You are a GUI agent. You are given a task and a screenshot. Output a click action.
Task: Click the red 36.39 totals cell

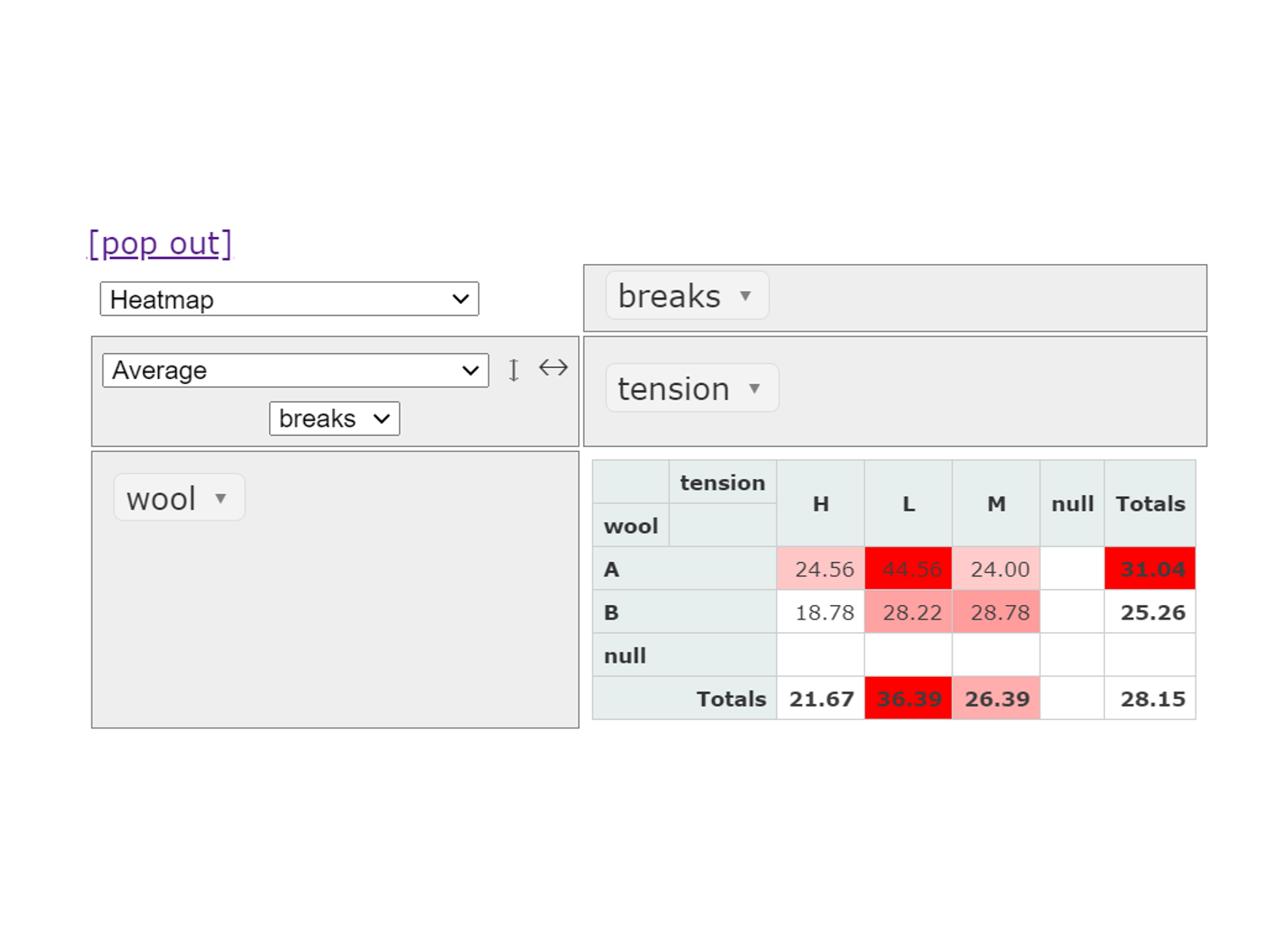click(908, 699)
